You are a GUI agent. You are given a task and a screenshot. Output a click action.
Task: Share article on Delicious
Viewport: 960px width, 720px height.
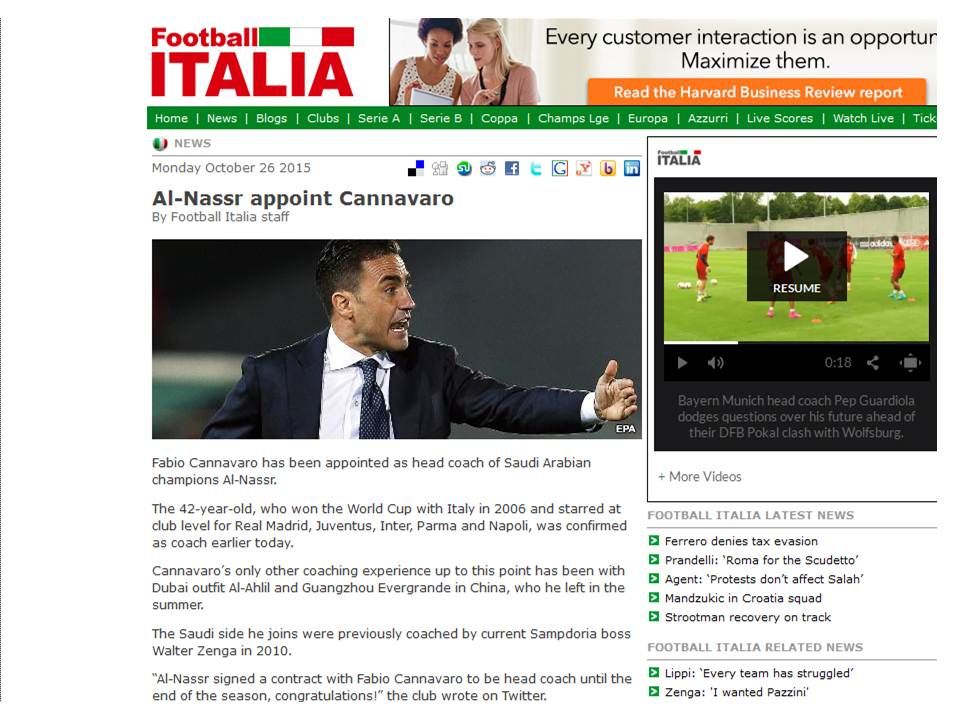click(x=416, y=168)
